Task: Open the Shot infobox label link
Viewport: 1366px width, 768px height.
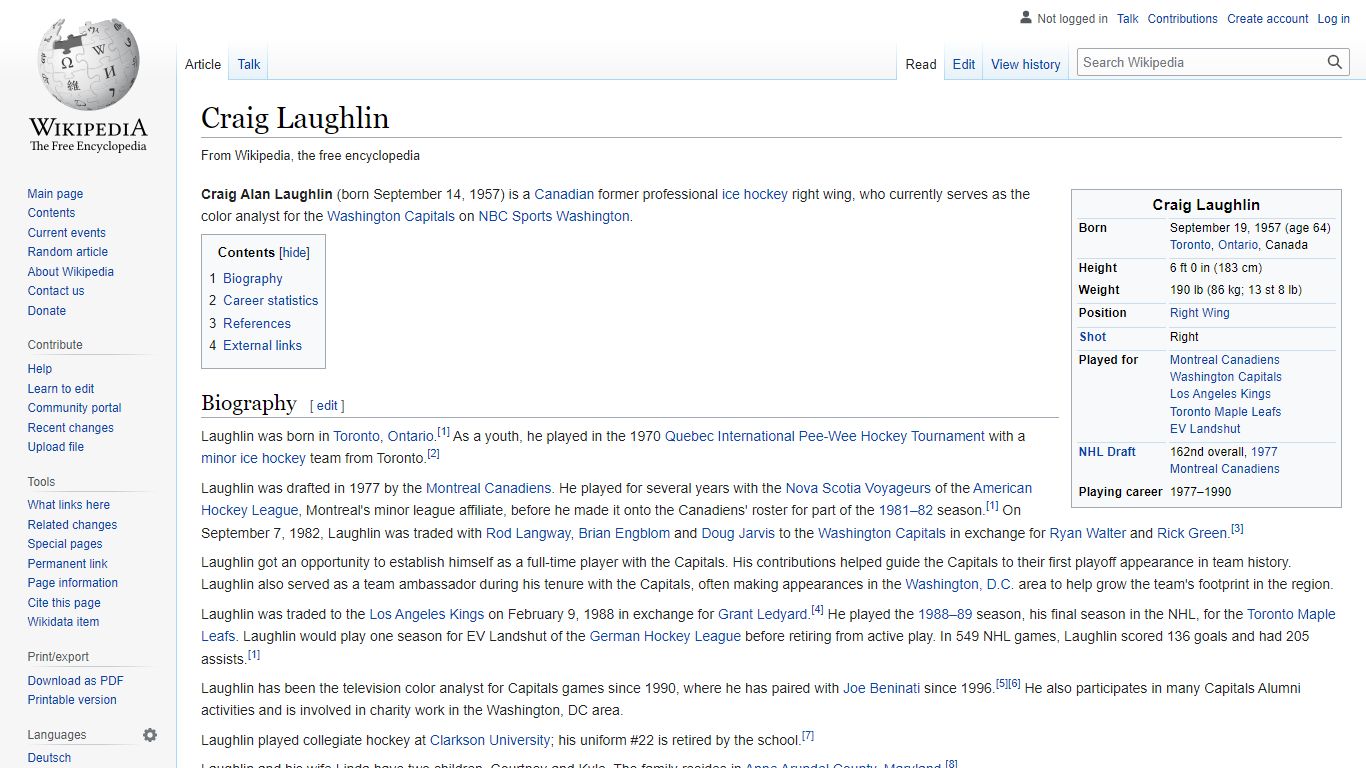Action: [1093, 337]
